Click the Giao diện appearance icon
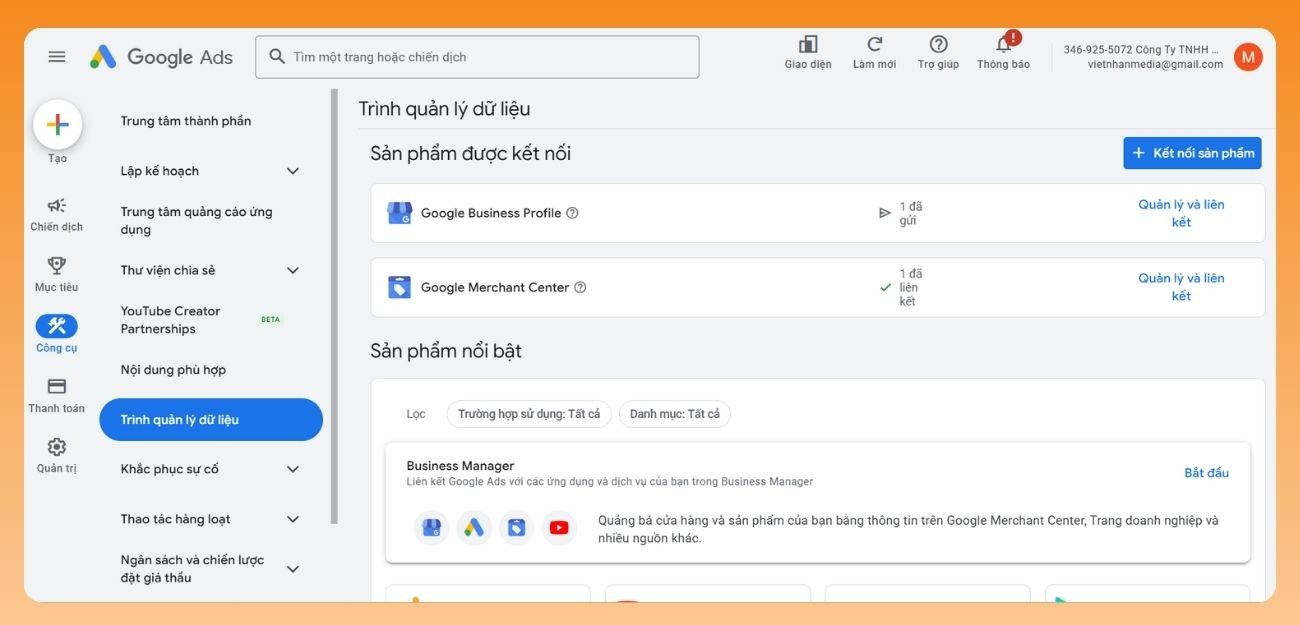This screenshot has width=1300, height=625. (x=808, y=45)
